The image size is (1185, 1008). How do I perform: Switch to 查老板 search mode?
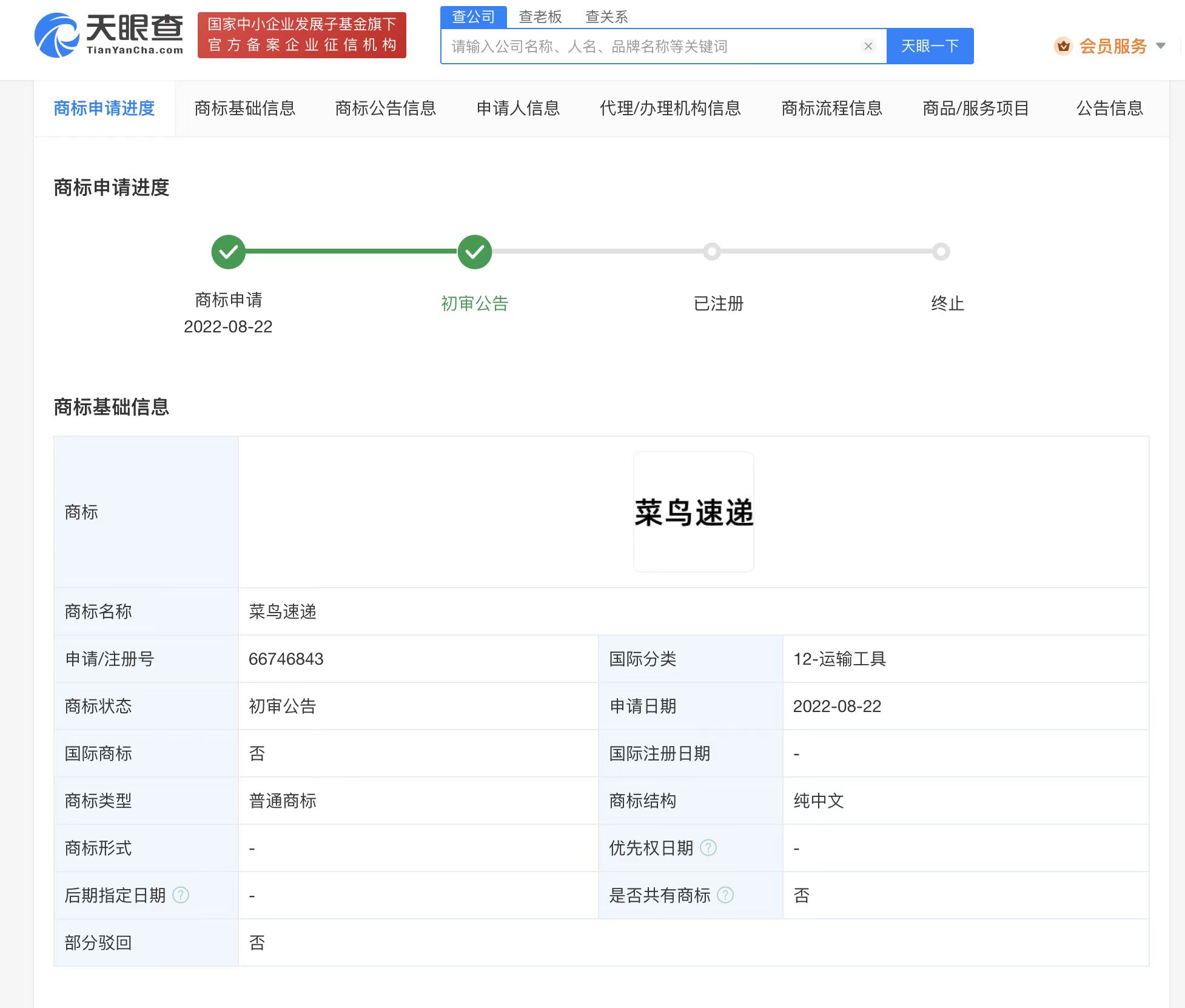539,16
